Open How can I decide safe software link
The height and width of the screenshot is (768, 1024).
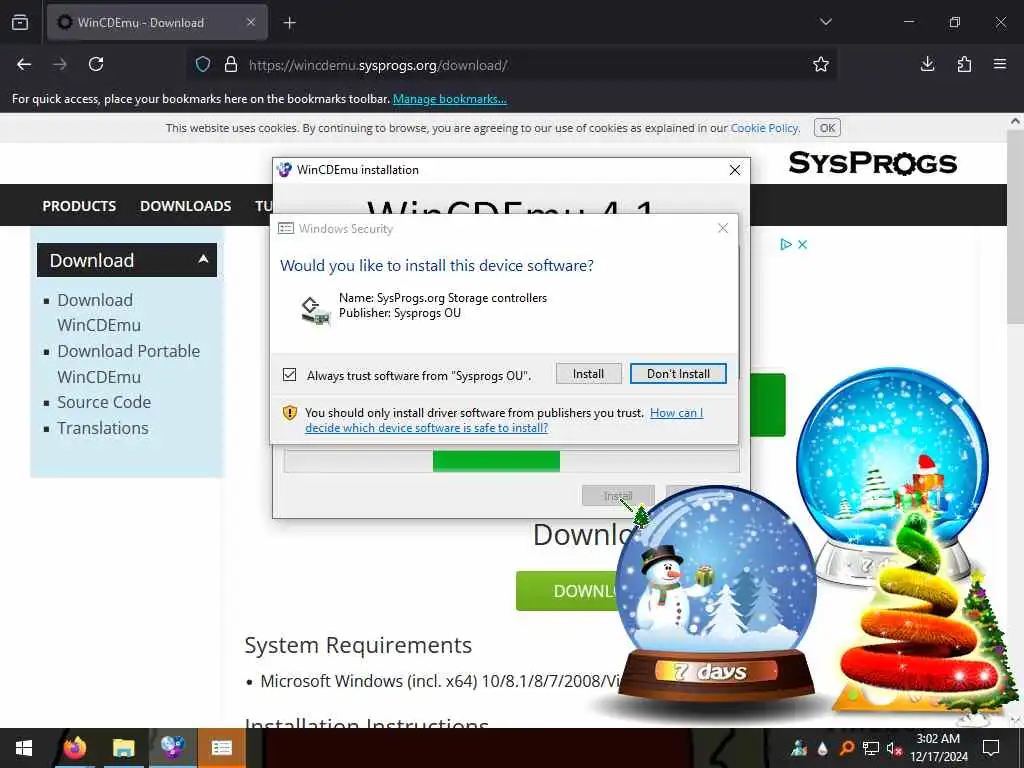(x=504, y=420)
